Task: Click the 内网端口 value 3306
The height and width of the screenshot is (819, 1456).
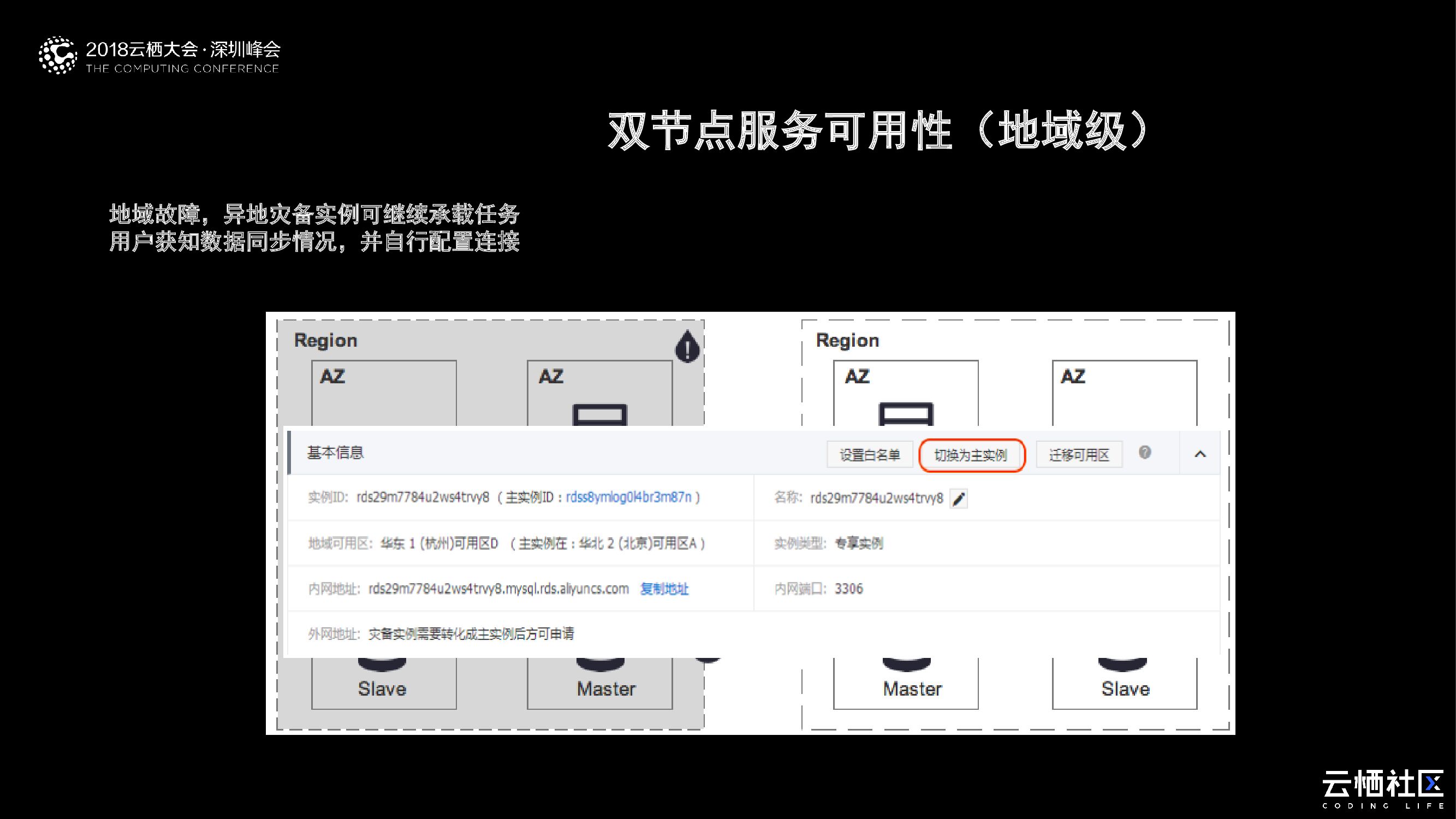Action: [x=848, y=589]
